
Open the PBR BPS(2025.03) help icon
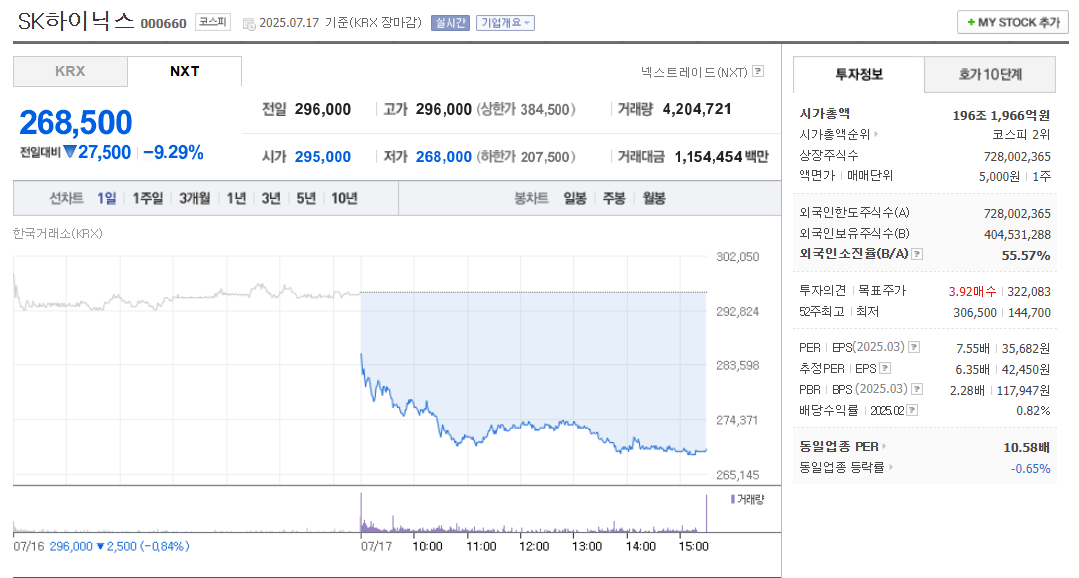click(x=917, y=389)
